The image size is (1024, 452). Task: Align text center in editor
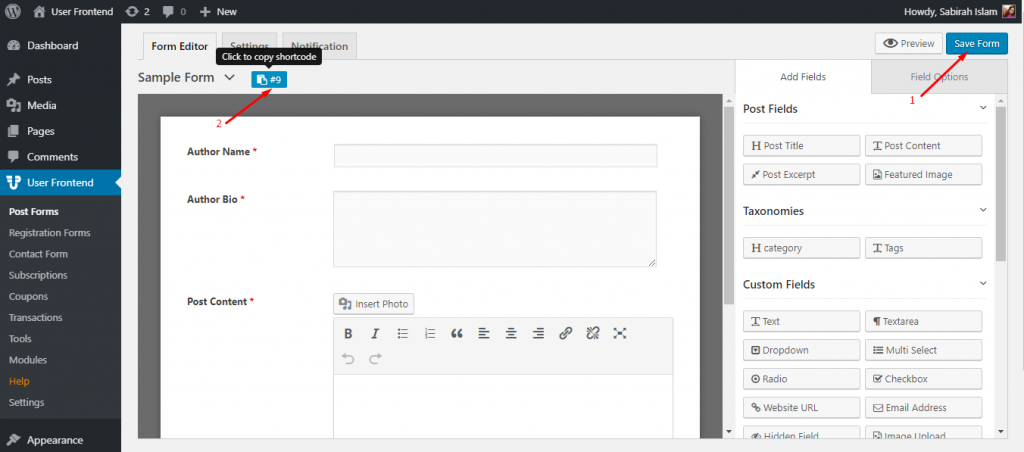pyautogui.click(x=511, y=334)
